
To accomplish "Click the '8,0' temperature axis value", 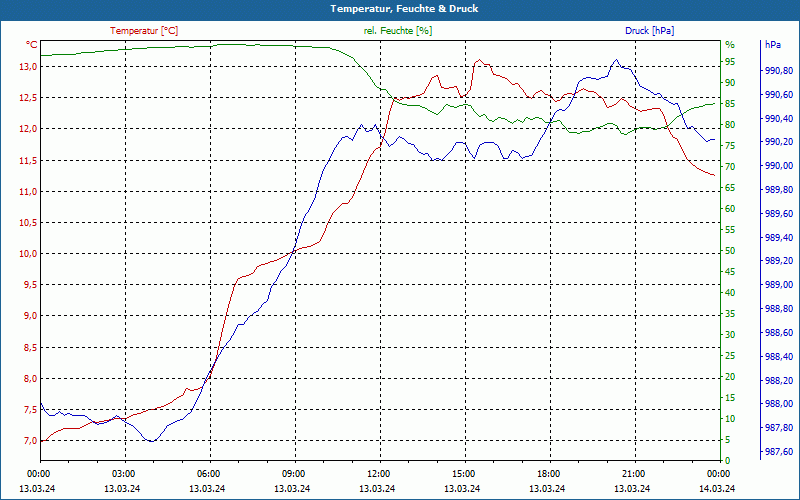I will tap(30, 379).
